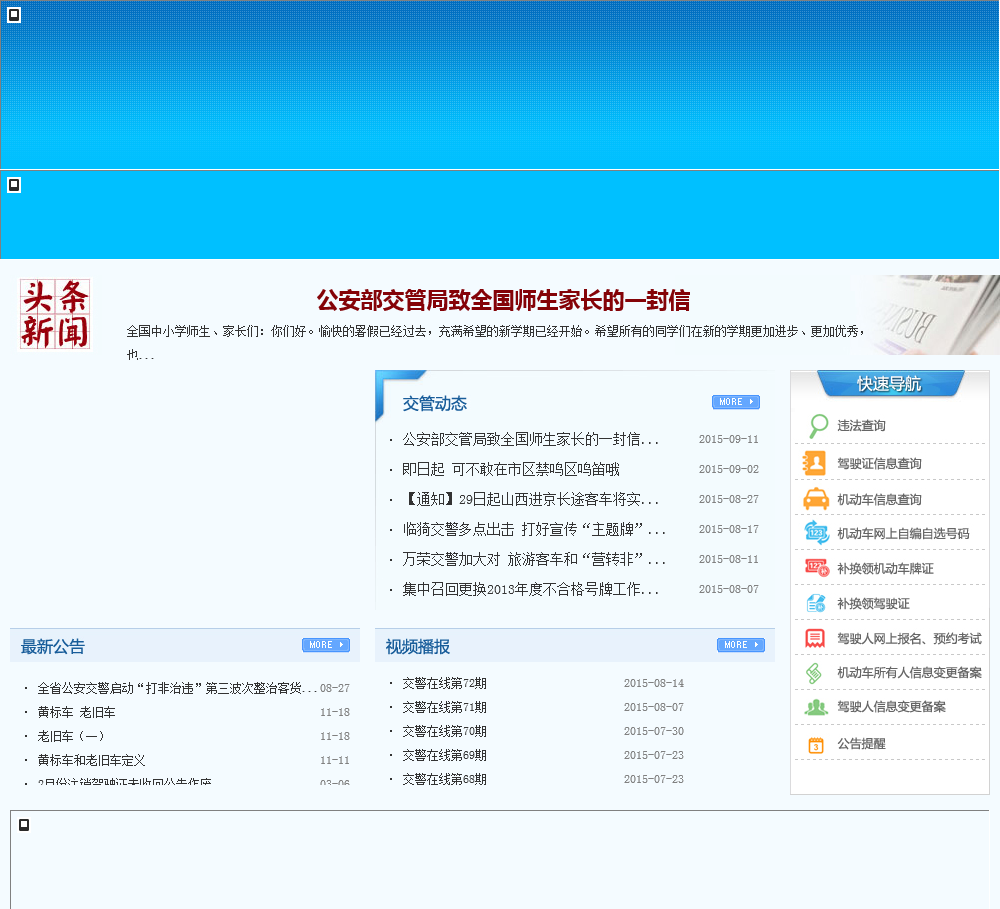Expand 交管动态 with its MORE button

735,402
